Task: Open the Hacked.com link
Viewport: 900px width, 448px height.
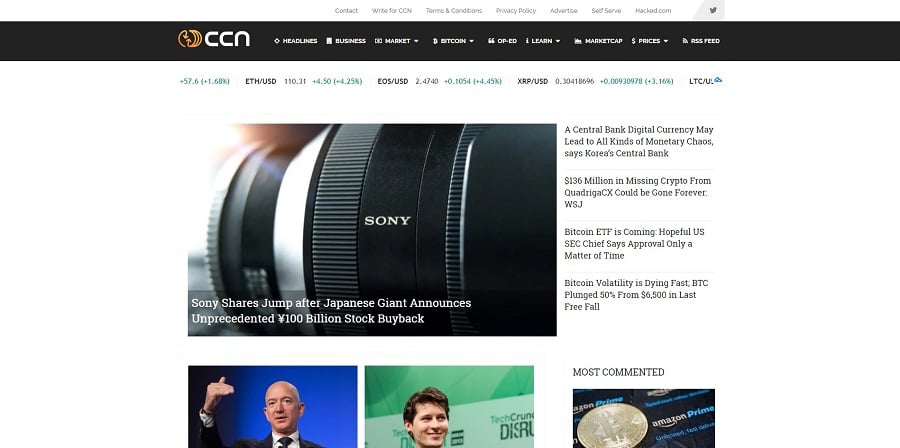Action: click(x=653, y=10)
